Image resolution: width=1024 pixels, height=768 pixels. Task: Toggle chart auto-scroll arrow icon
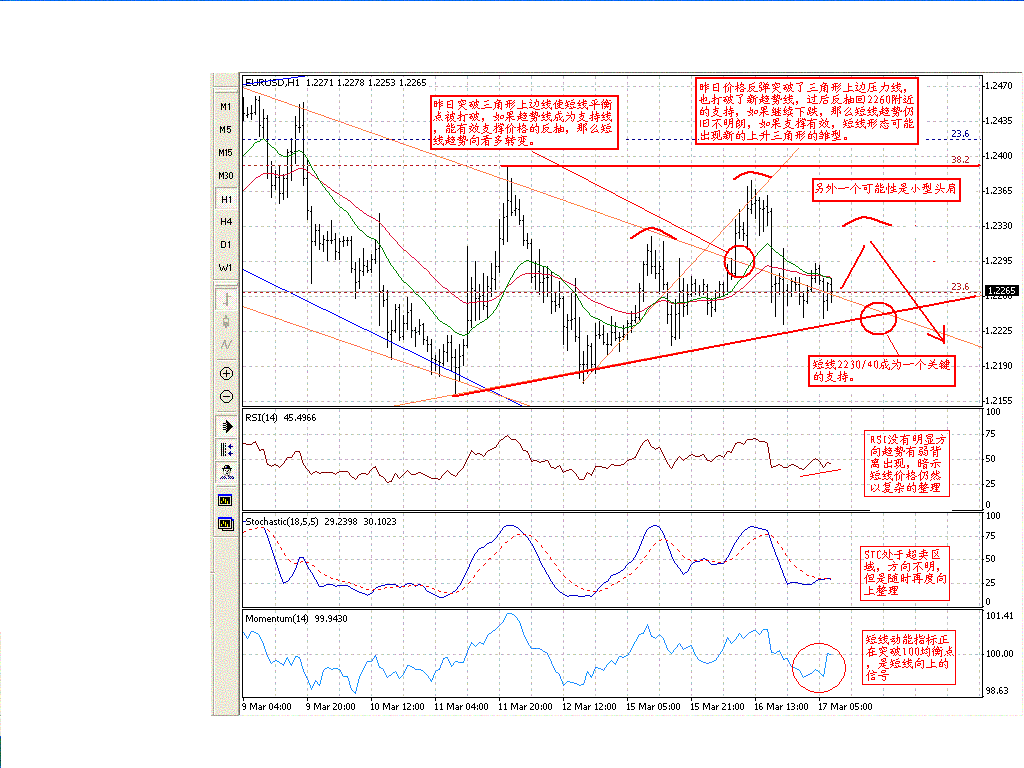click(226, 426)
